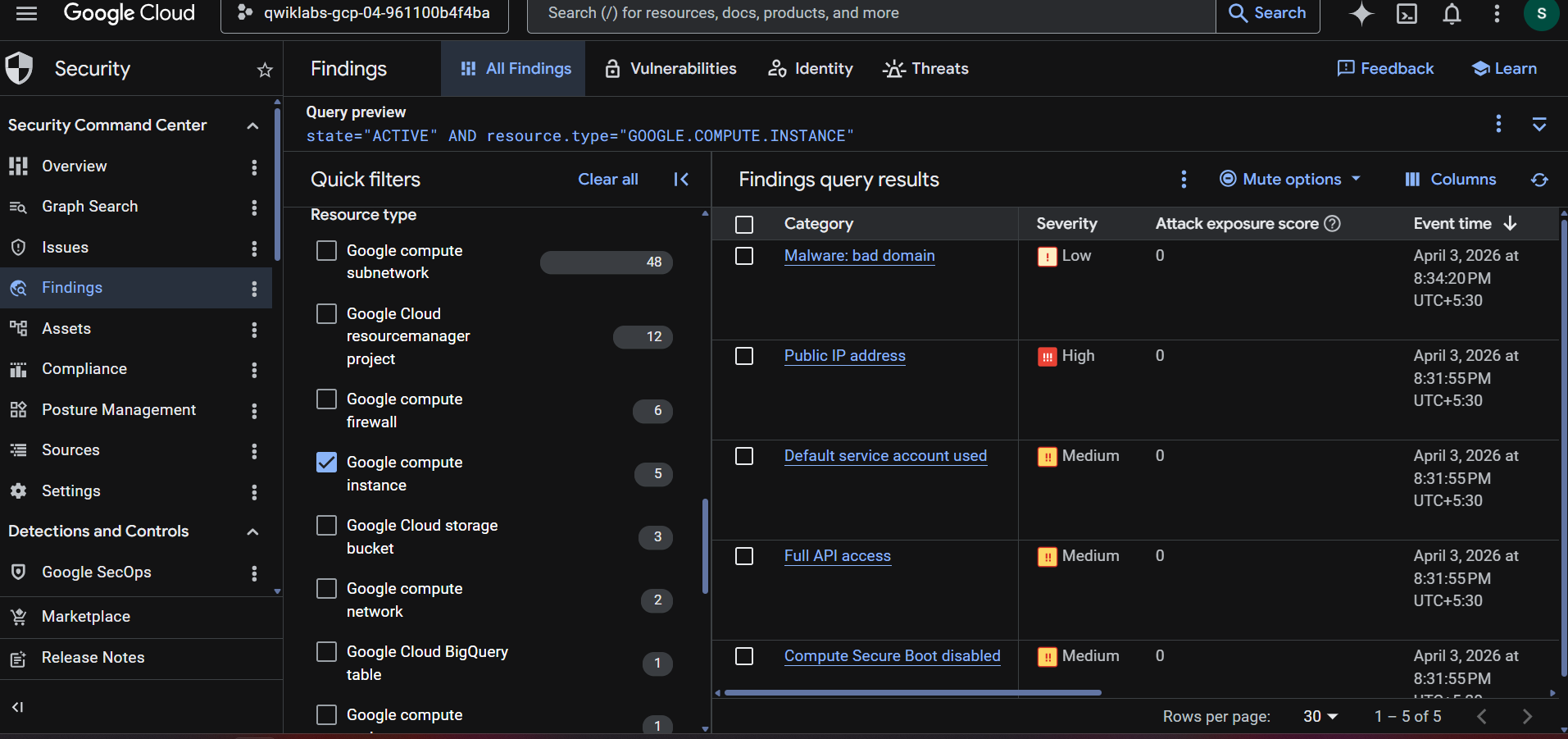Expand the query editor panel
Screen dimensions: 1568x739
pyautogui.click(x=1539, y=124)
